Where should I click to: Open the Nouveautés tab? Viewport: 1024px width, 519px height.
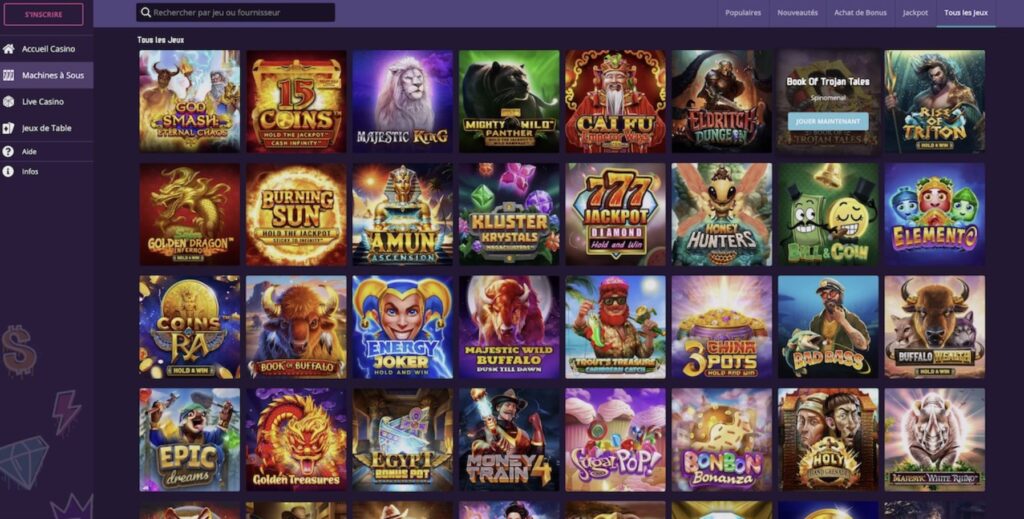tap(797, 13)
